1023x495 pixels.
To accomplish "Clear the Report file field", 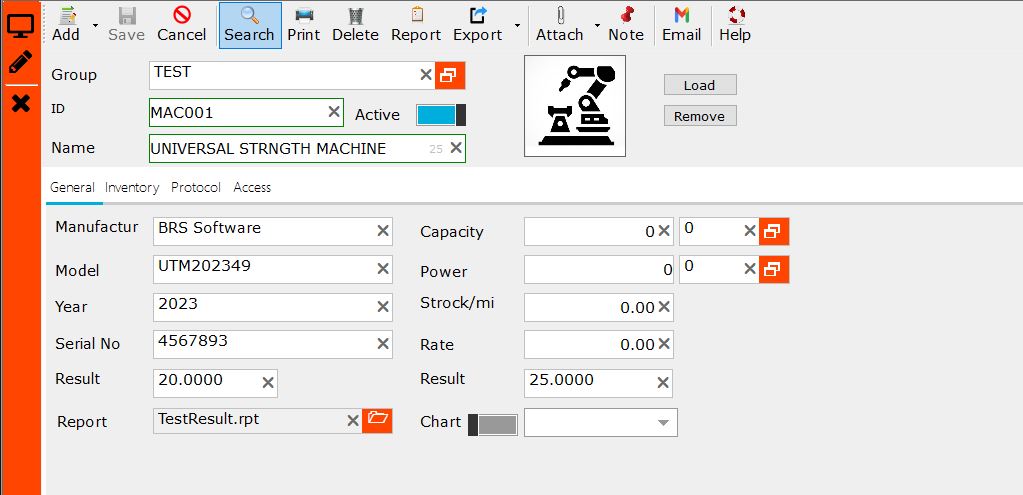I will point(353,421).
